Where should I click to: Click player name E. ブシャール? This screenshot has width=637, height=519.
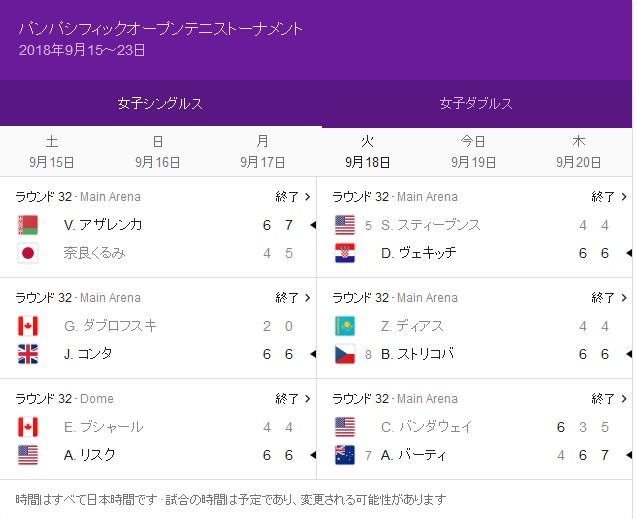pyautogui.click(x=103, y=427)
